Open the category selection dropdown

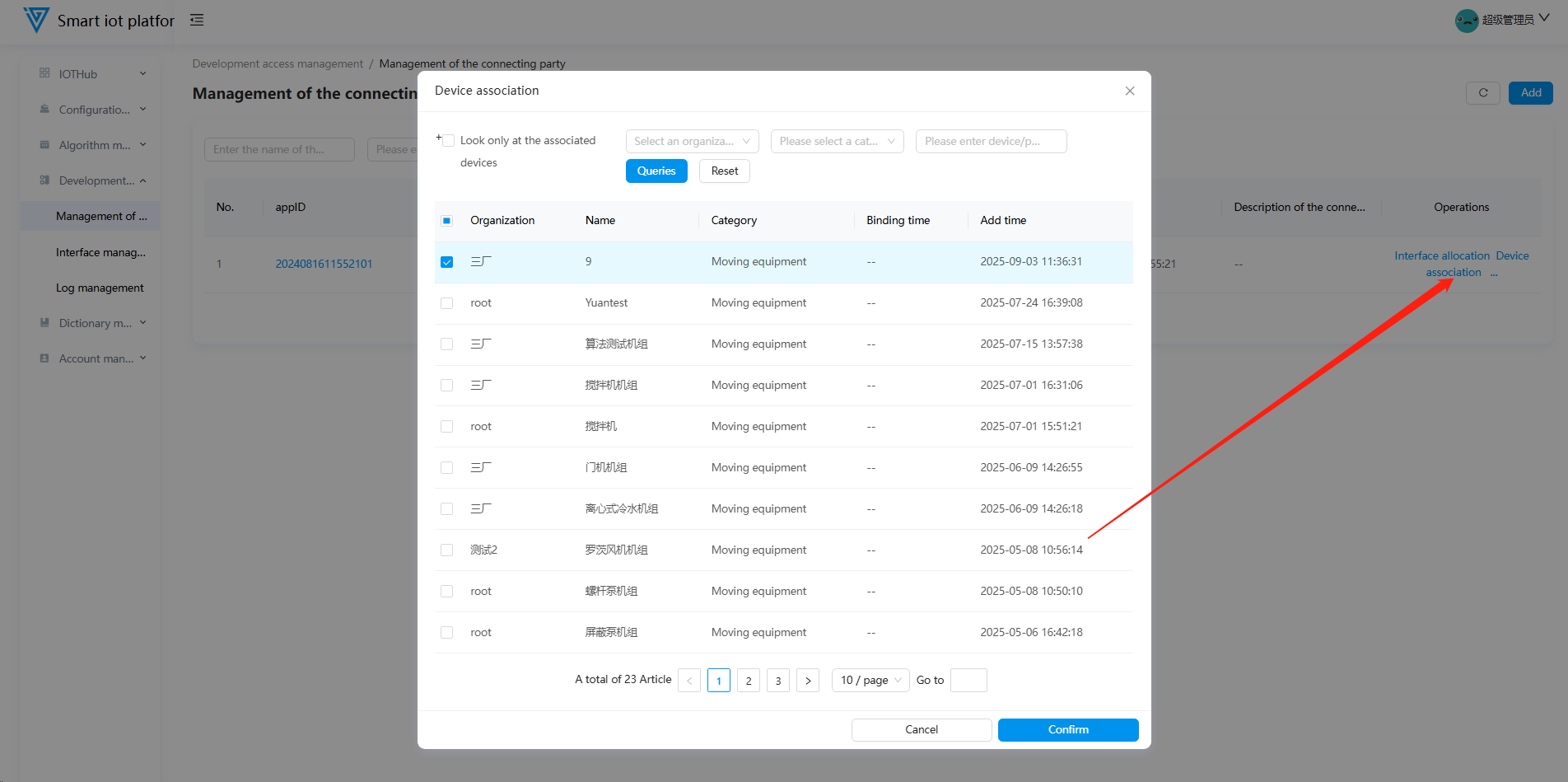837,142
